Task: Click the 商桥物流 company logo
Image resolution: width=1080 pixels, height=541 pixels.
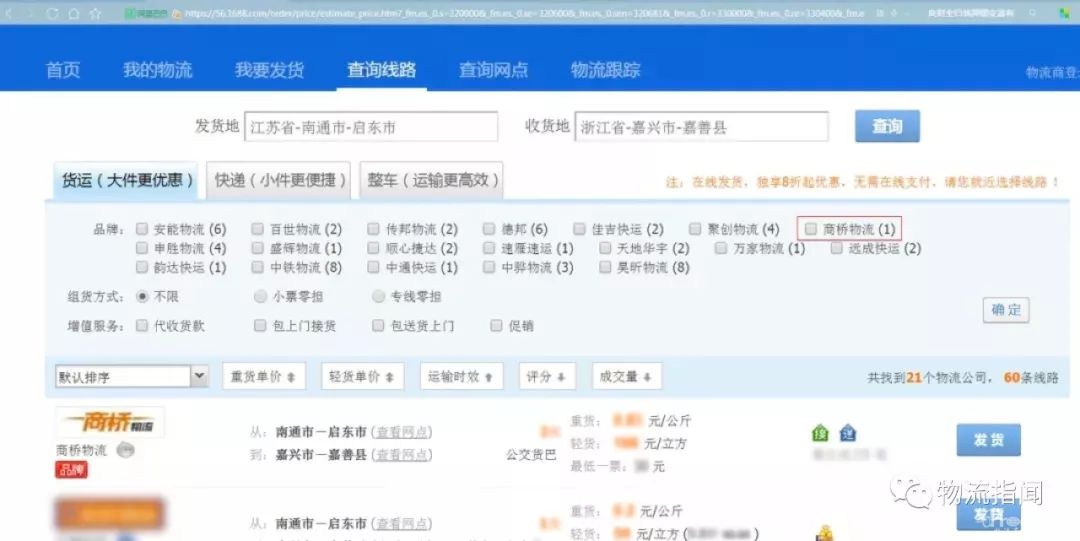Action: click(110, 422)
